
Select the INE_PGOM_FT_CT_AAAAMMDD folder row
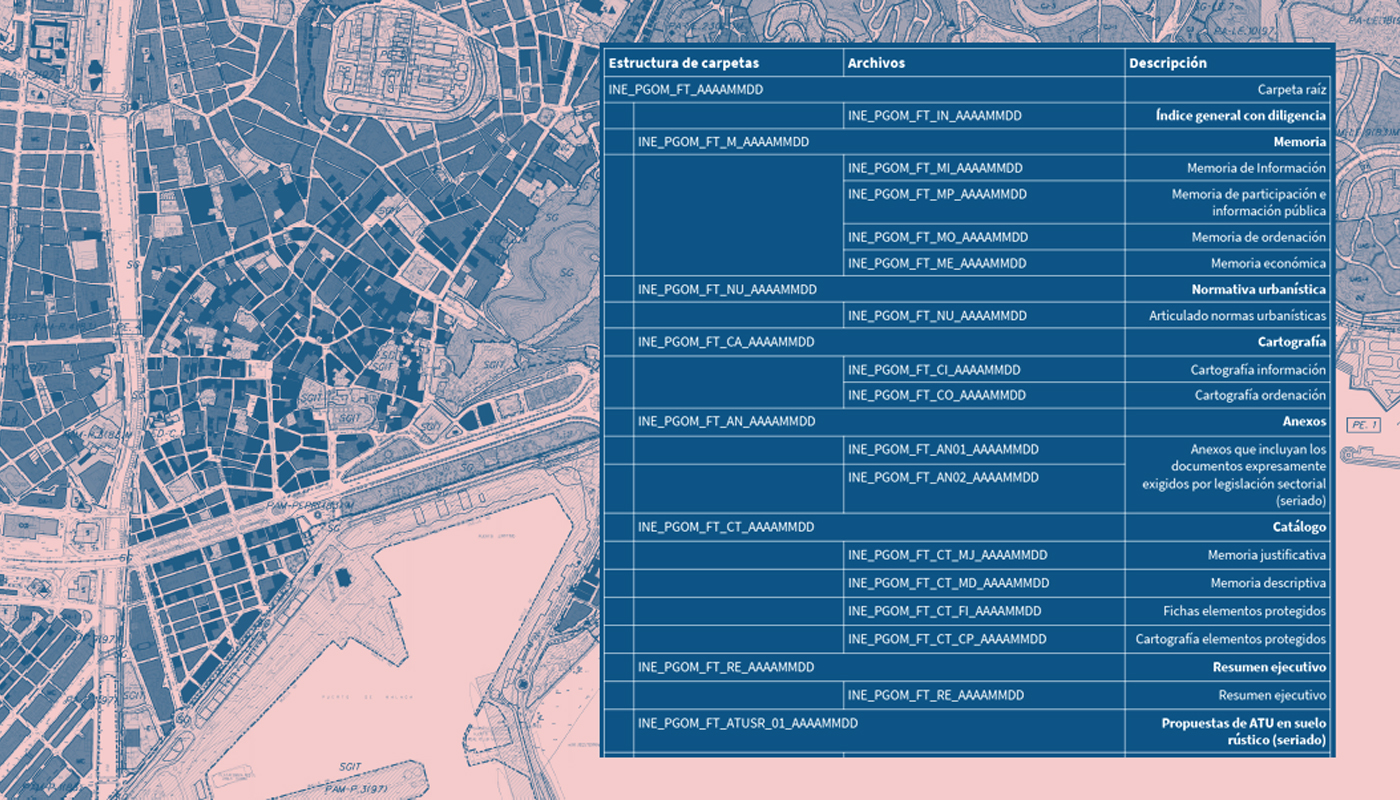726,527
